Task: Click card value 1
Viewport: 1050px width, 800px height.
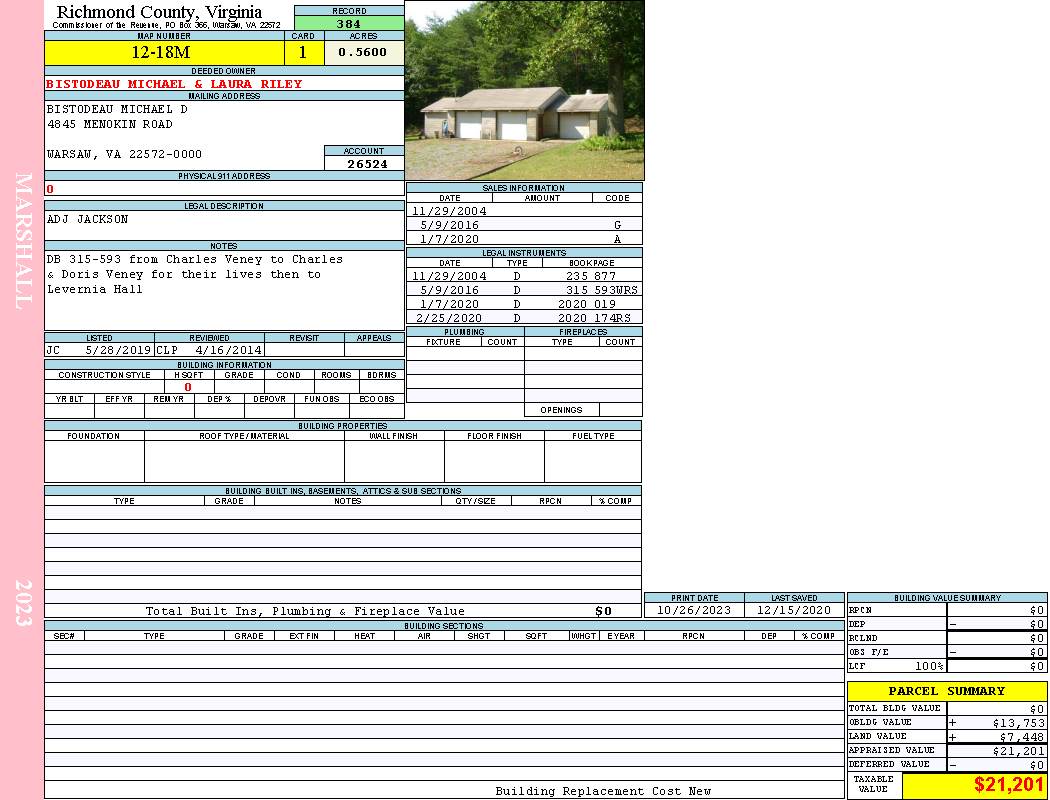Action: 303,52
